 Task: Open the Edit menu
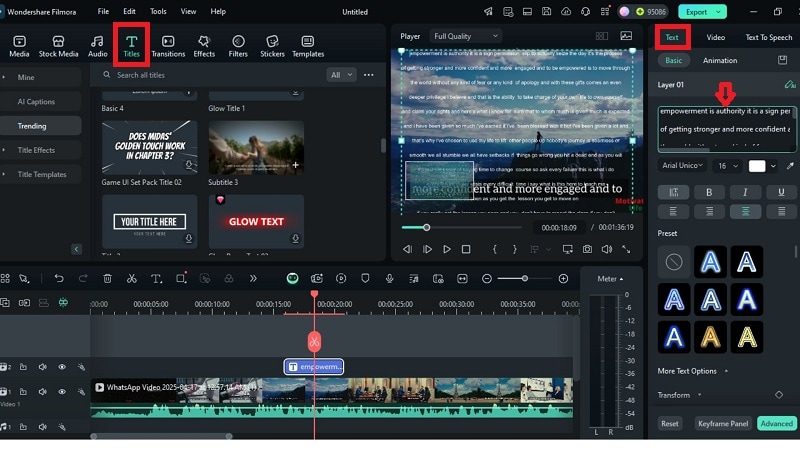(129, 11)
